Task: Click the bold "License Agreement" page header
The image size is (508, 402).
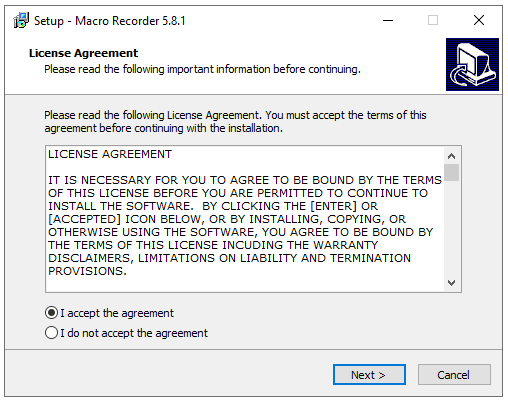Action: coord(83,53)
